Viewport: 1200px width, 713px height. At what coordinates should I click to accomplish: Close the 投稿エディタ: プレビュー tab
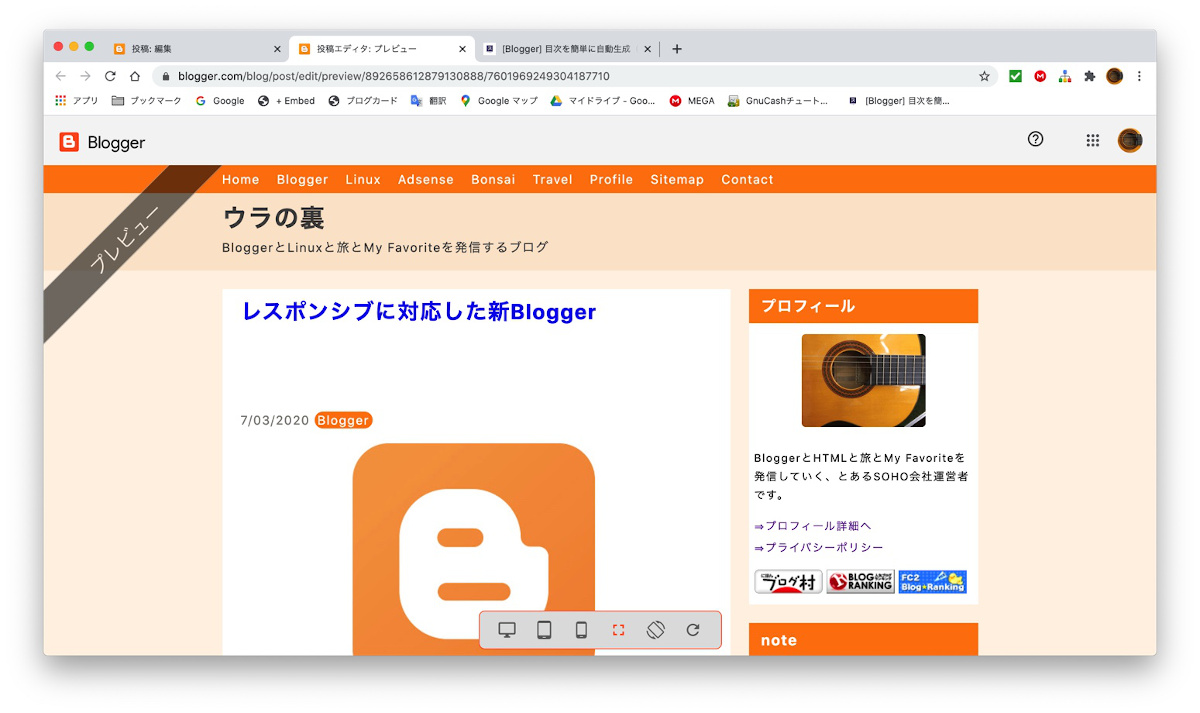[462, 48]
